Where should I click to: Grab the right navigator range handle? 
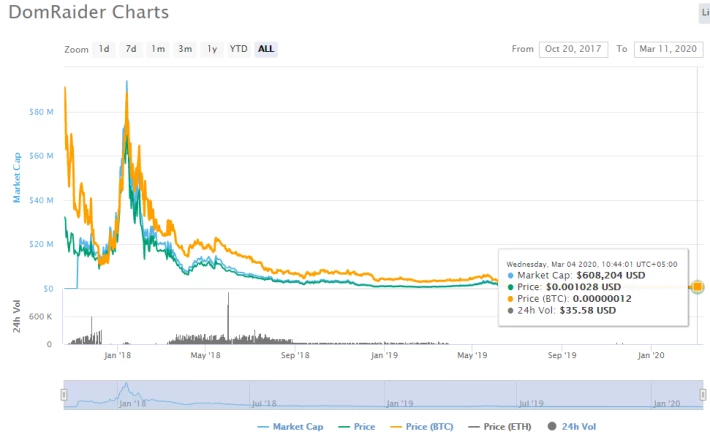[703, 395]
